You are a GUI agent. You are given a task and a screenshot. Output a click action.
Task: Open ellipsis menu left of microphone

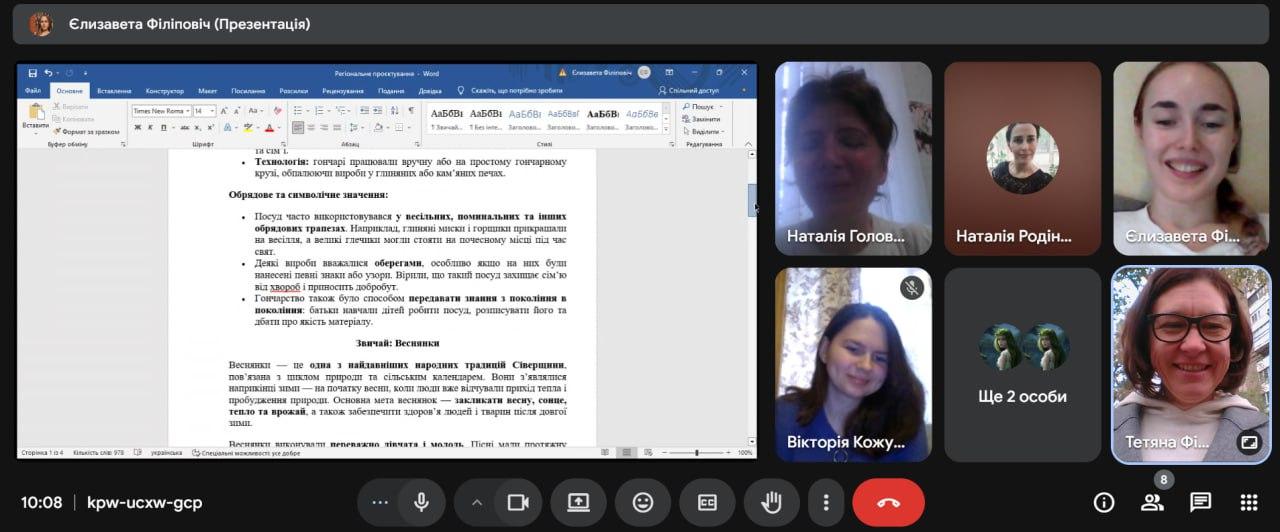pyautogui.click(x=380, y=502)
